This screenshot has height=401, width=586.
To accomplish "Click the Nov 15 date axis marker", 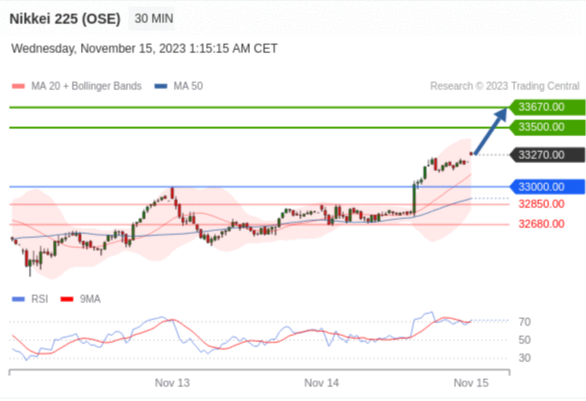I will [x=471, y=383].
